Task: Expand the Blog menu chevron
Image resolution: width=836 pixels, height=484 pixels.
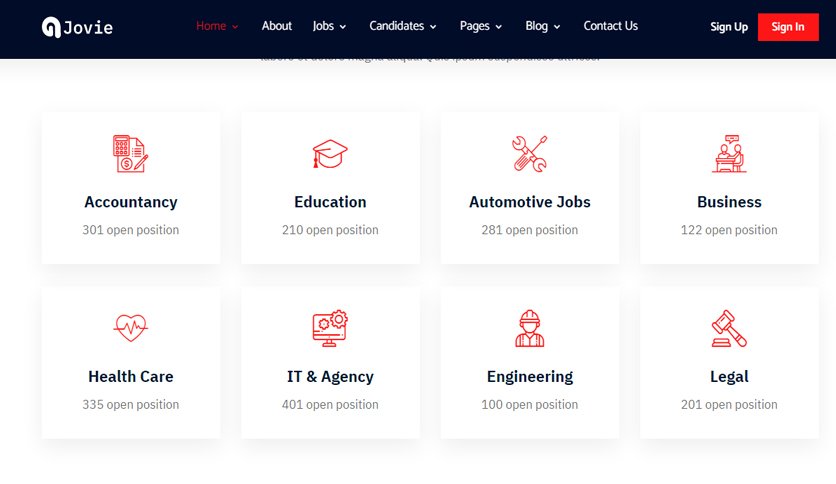Action: pos(557,27)
